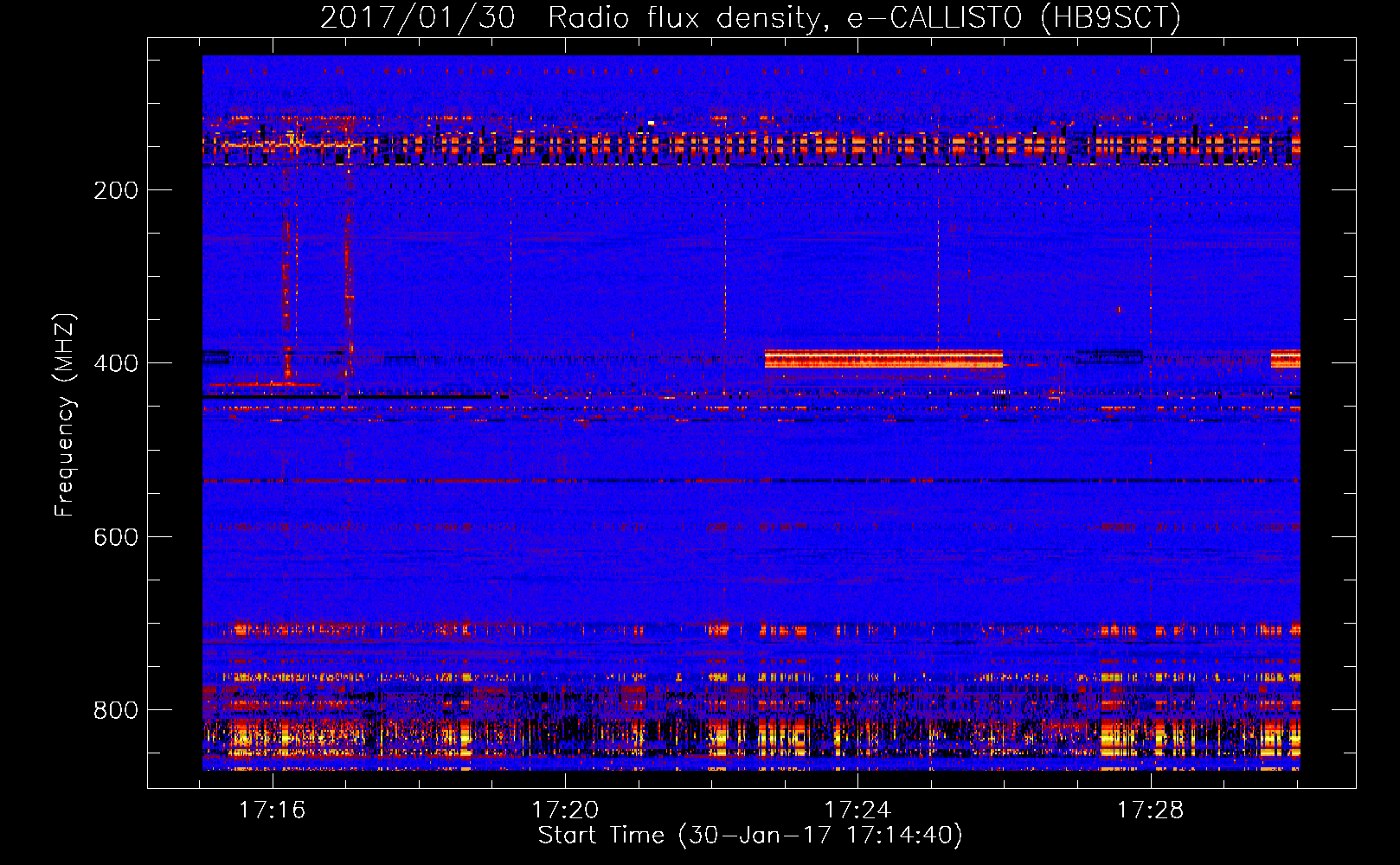Click the 17:28 time tick label
1400x865 pixels.
click(1150, 811)
